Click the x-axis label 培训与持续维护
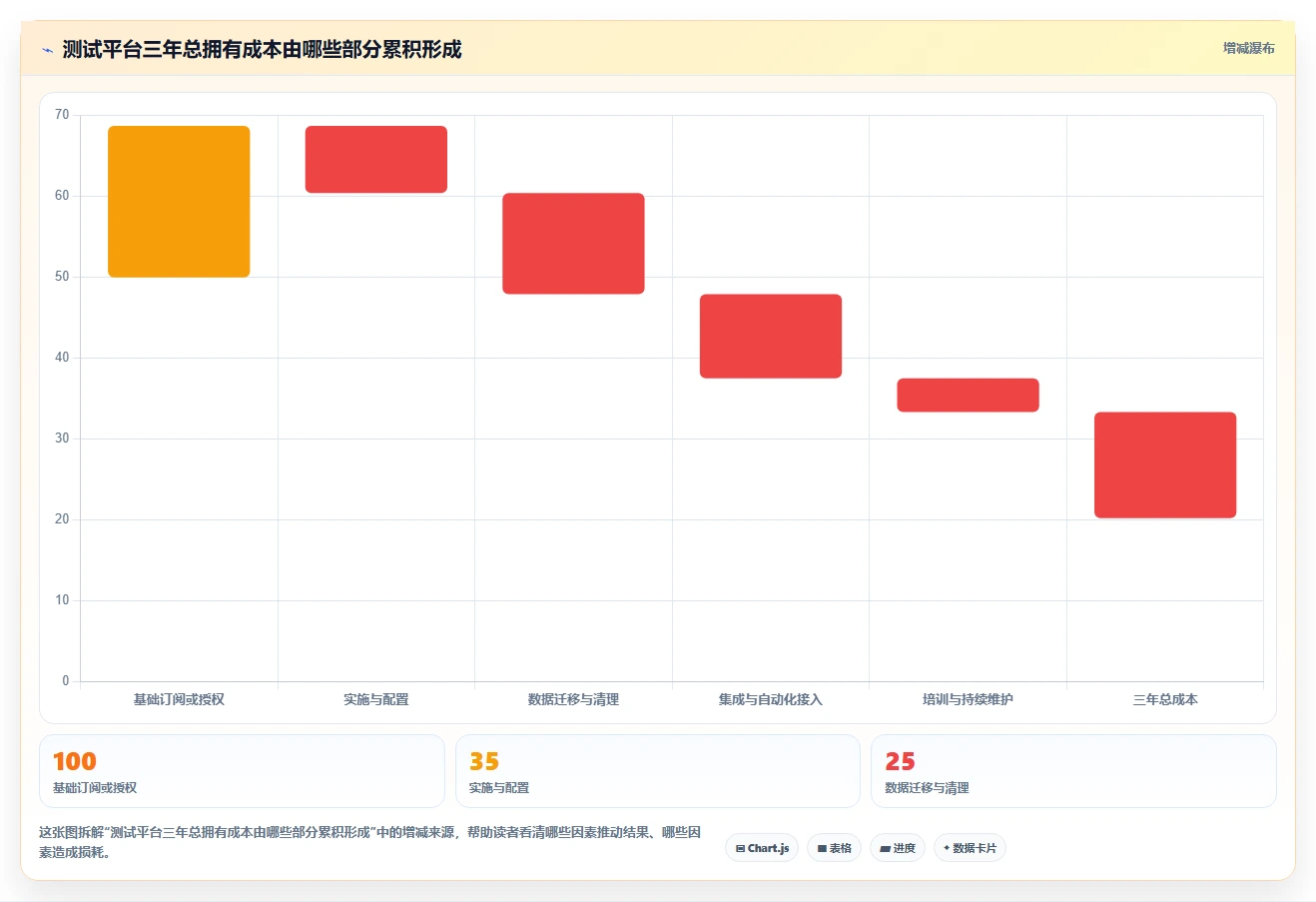This screenshot has width=1316, height=902. click(968, 699)
